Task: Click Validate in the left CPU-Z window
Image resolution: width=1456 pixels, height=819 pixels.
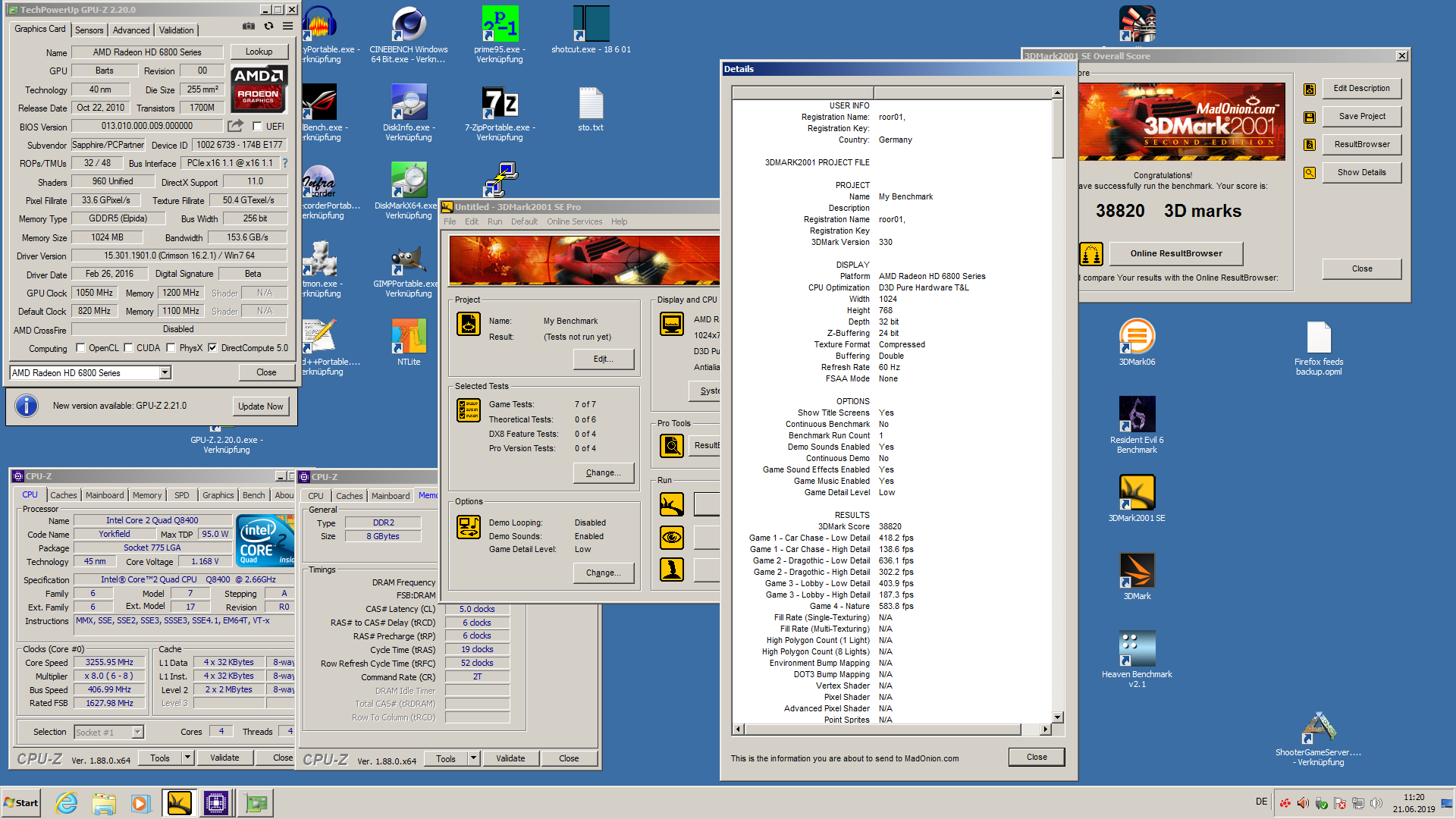Action: click(224, 758)
